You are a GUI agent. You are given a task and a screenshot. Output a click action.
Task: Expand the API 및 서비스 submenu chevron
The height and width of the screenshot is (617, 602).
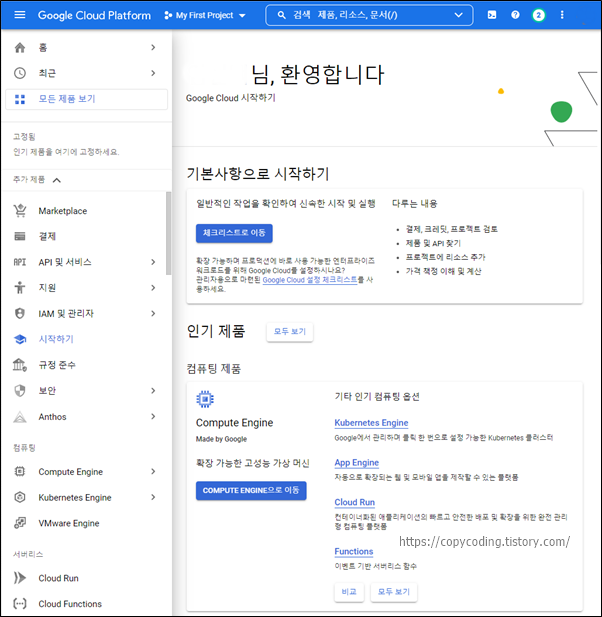click(153, 262)
